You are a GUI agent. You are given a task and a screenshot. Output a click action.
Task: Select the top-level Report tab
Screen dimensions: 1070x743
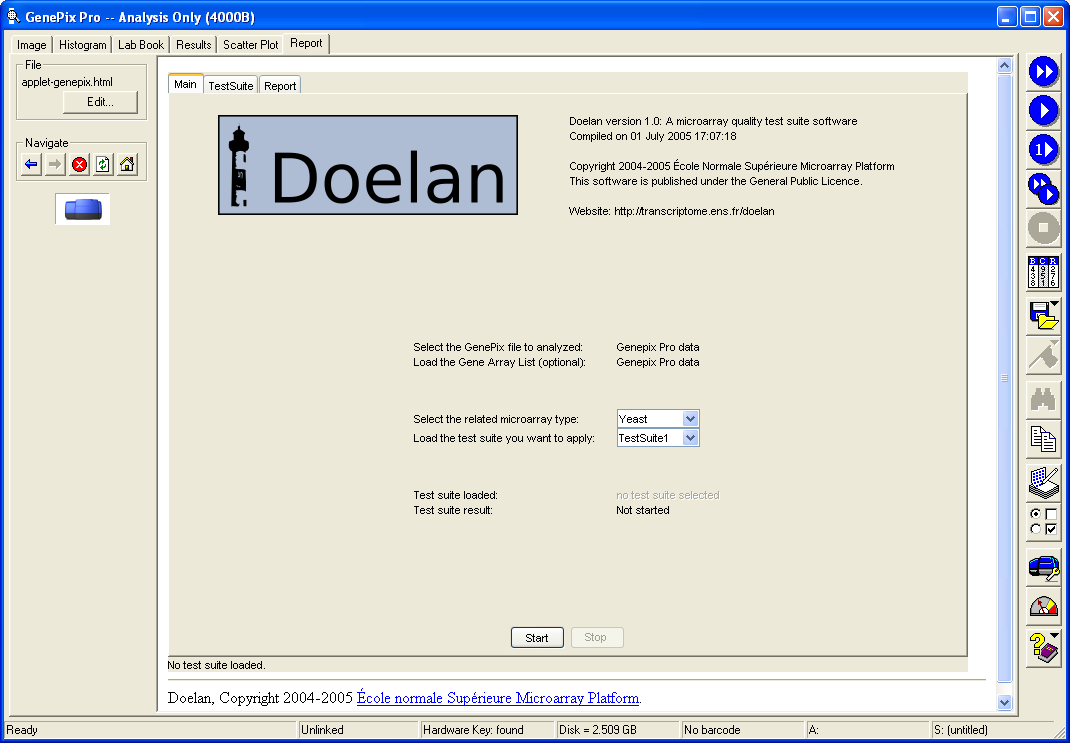point(306,44)
